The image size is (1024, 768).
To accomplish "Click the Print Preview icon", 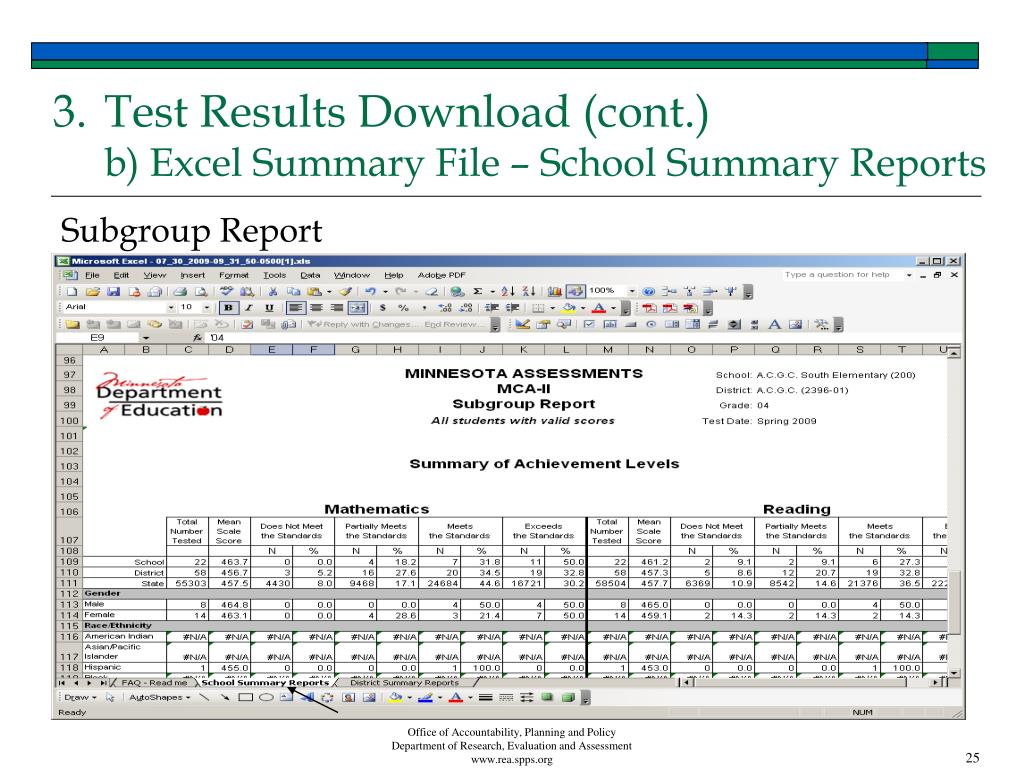I will (202, 291).
